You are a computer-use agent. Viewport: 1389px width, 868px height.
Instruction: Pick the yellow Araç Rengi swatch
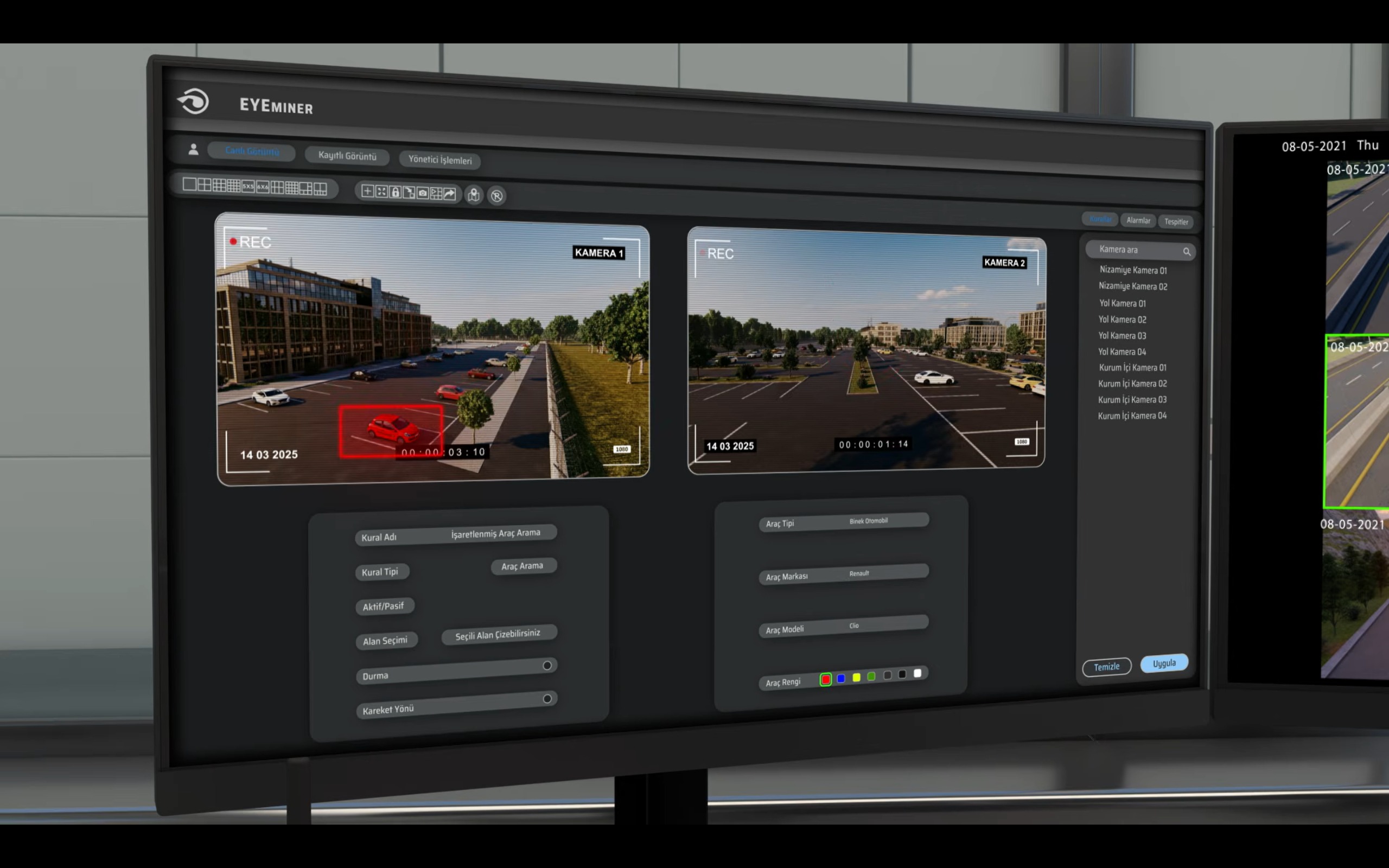856,678
